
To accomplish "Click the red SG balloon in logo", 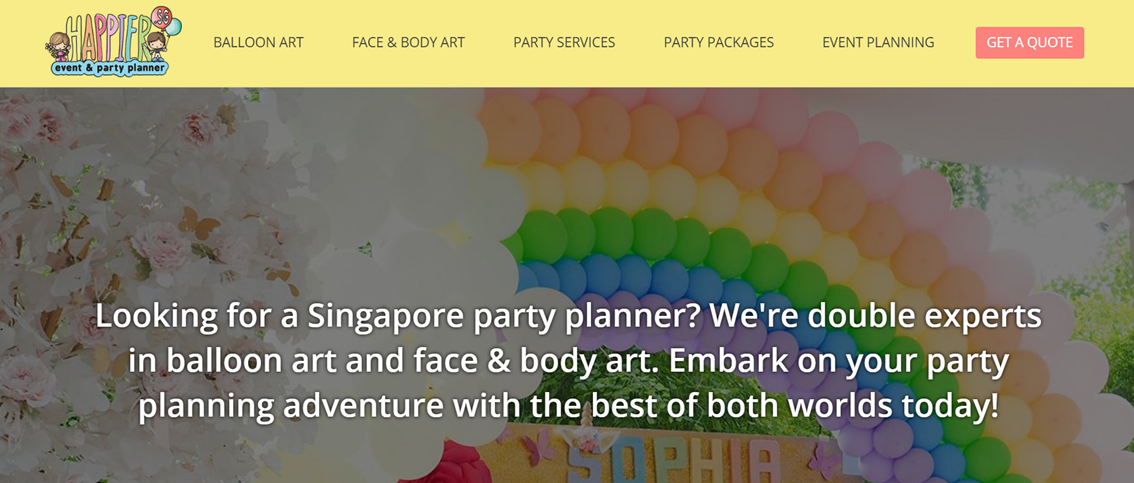I will [x=160, y=16].
